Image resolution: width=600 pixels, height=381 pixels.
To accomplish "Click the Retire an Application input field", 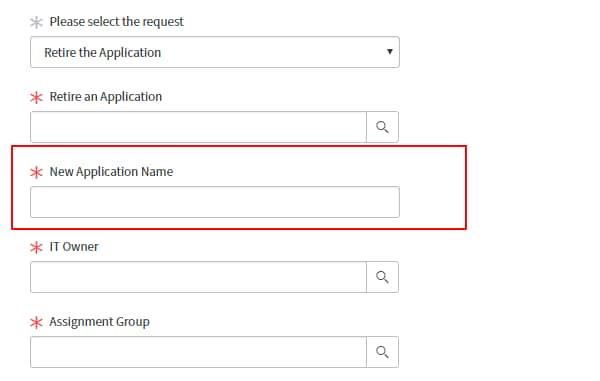I will [x=198, y=127].
